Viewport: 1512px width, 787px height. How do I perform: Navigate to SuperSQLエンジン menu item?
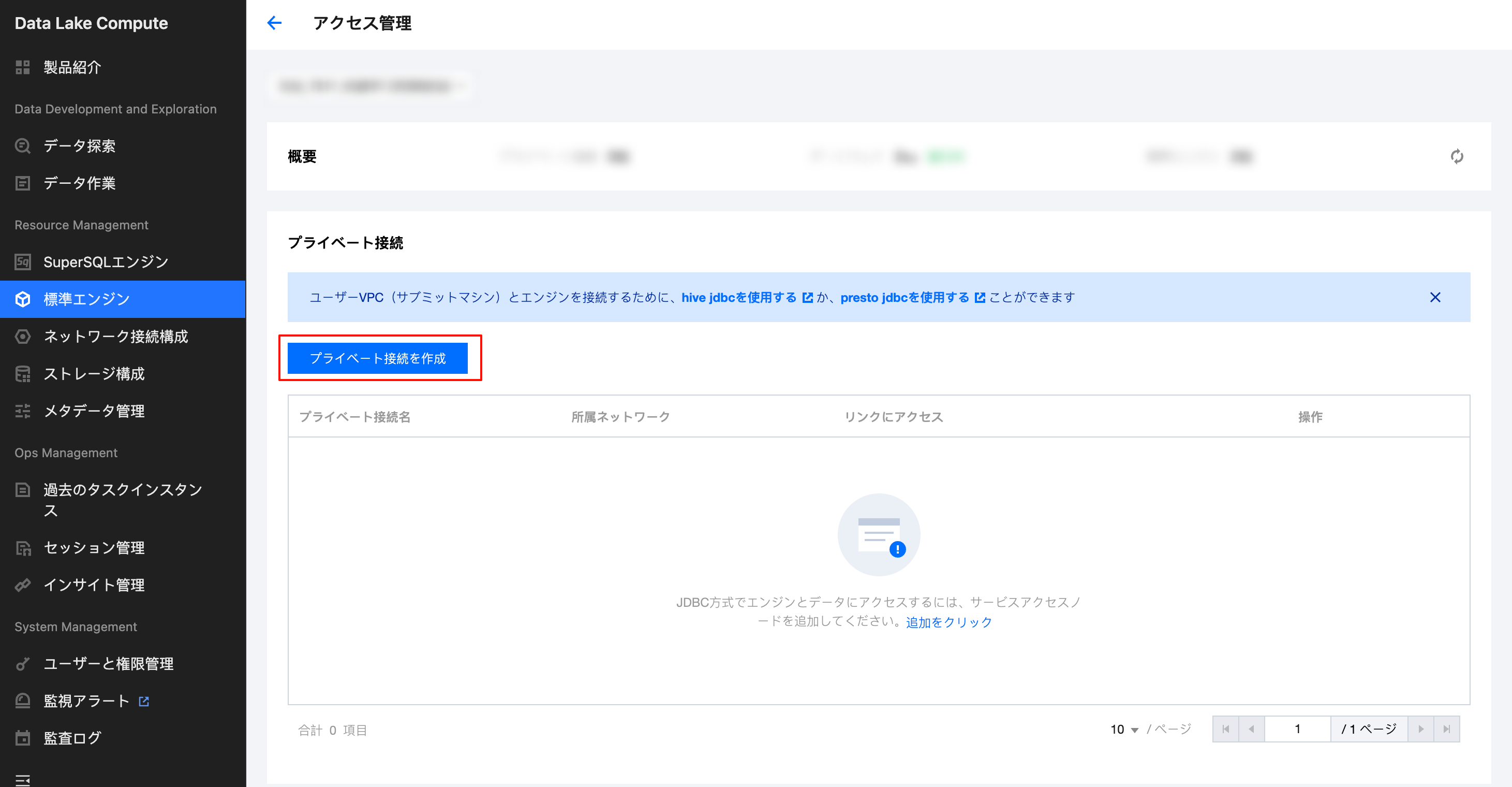click(106, 262)
